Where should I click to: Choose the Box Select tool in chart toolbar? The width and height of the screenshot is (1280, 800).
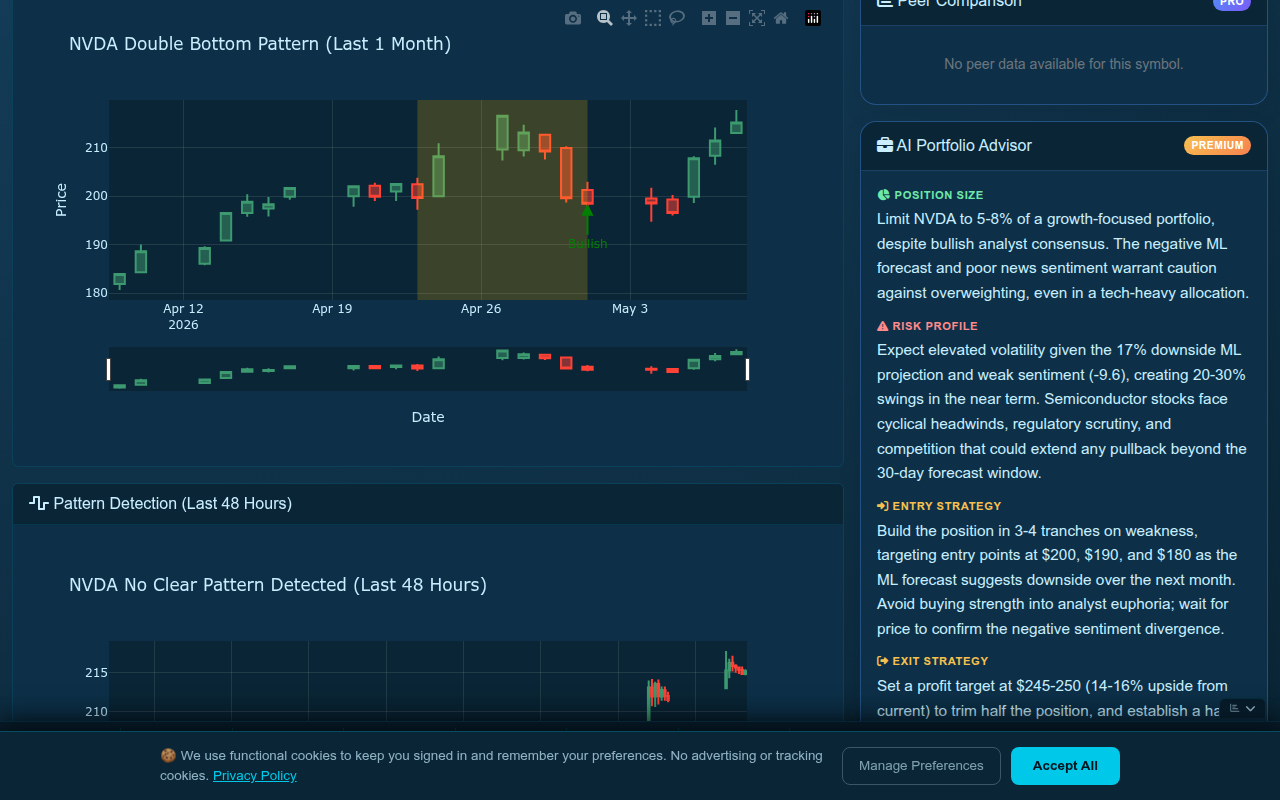653,18
